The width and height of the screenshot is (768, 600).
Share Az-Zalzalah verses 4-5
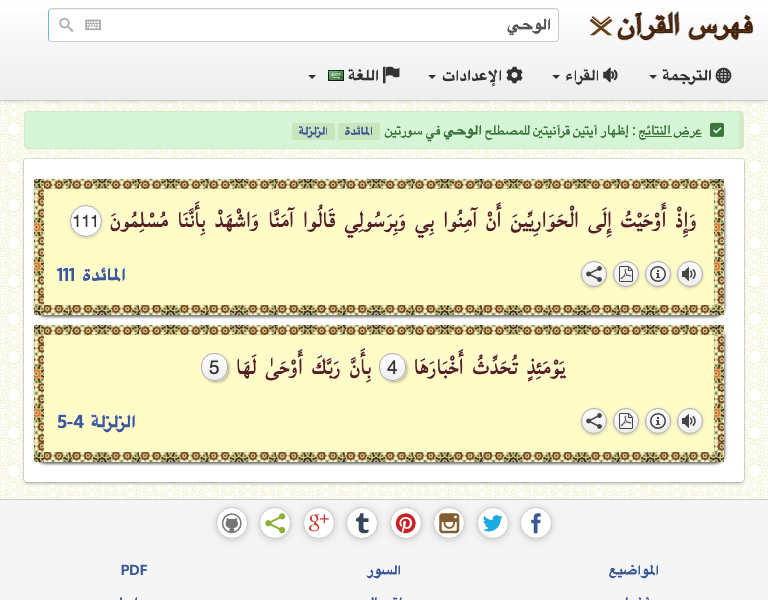[x=594, y=421]
